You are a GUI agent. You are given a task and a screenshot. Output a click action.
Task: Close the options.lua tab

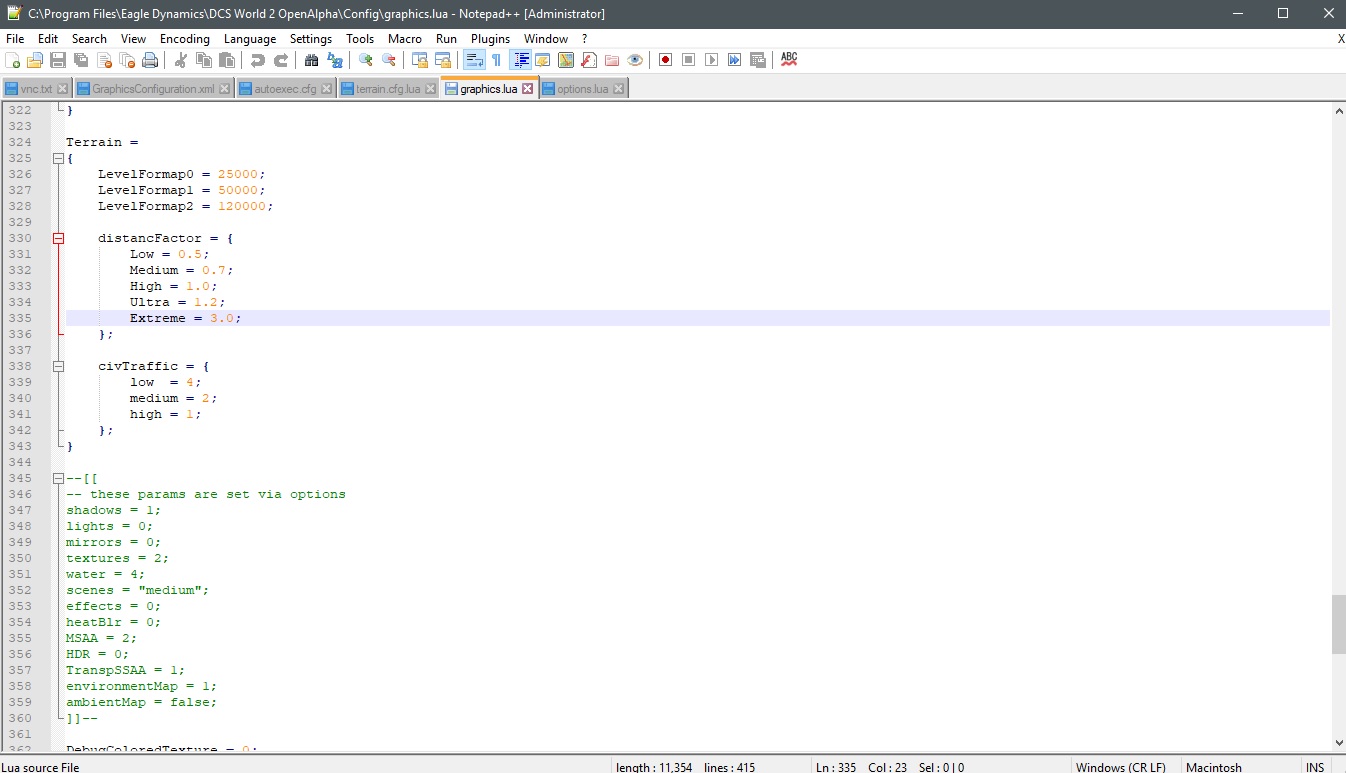tap(618, 89)
